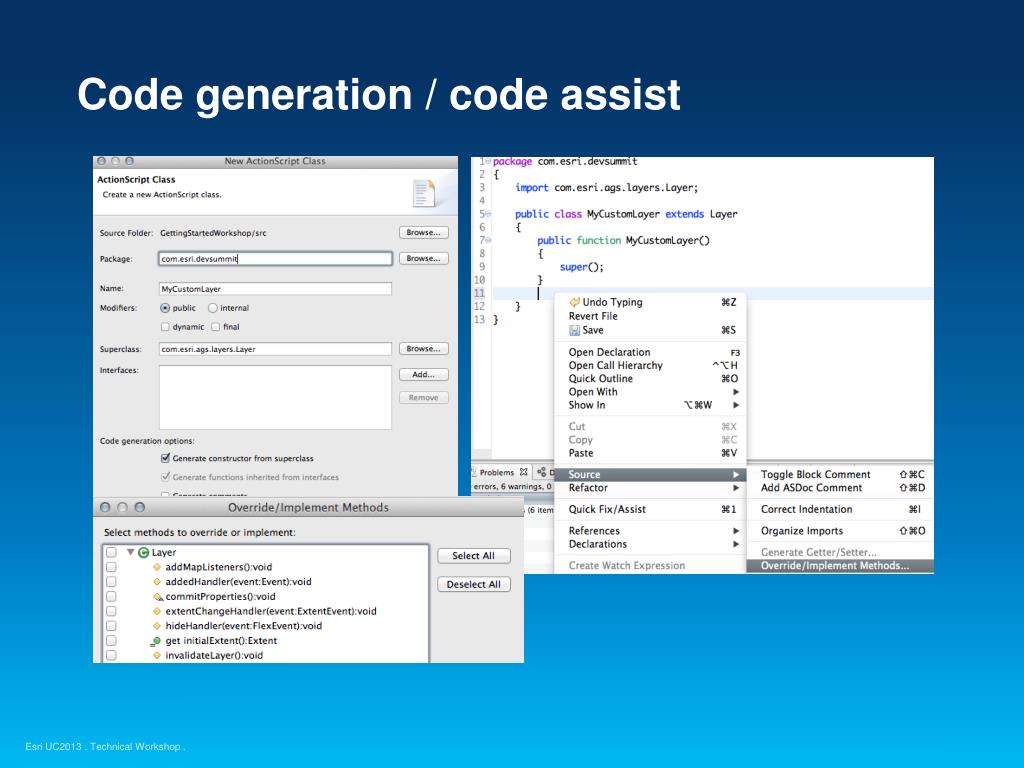Collapse constructor fold marker on line 7
The width and height of the screenshot is (1024, 768).
click(x=488, y=240)
